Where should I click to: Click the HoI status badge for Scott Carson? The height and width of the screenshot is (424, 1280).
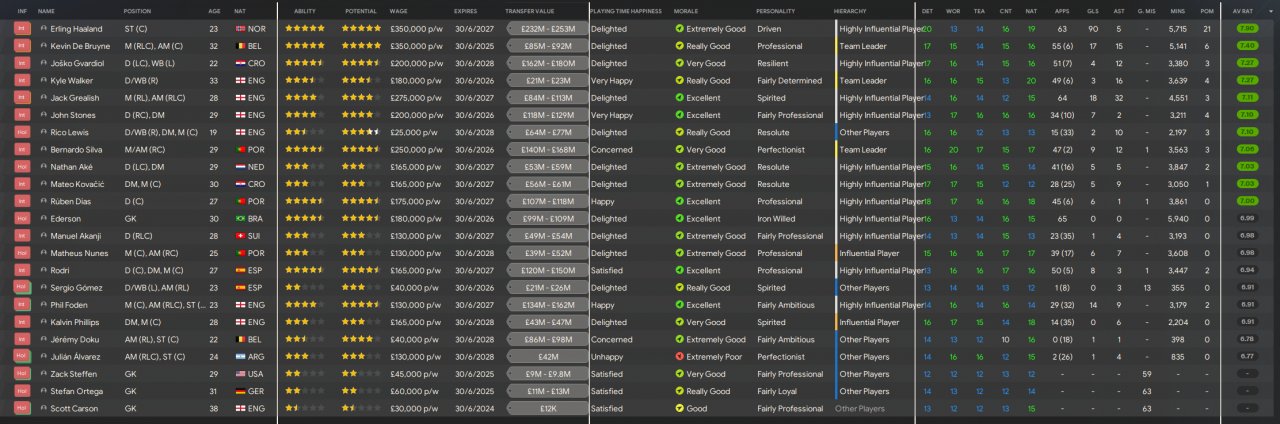tap(22, 409)
